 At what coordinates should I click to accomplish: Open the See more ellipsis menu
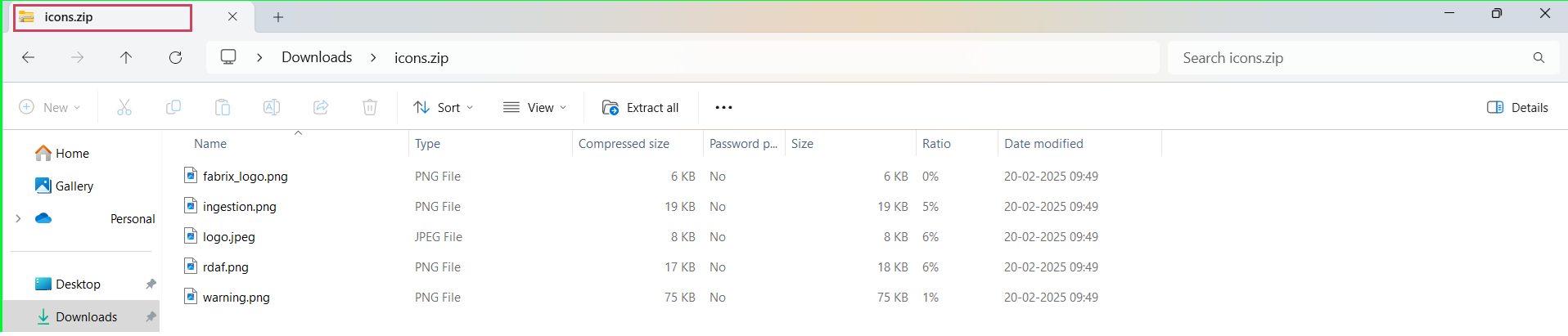coord(723,107)
